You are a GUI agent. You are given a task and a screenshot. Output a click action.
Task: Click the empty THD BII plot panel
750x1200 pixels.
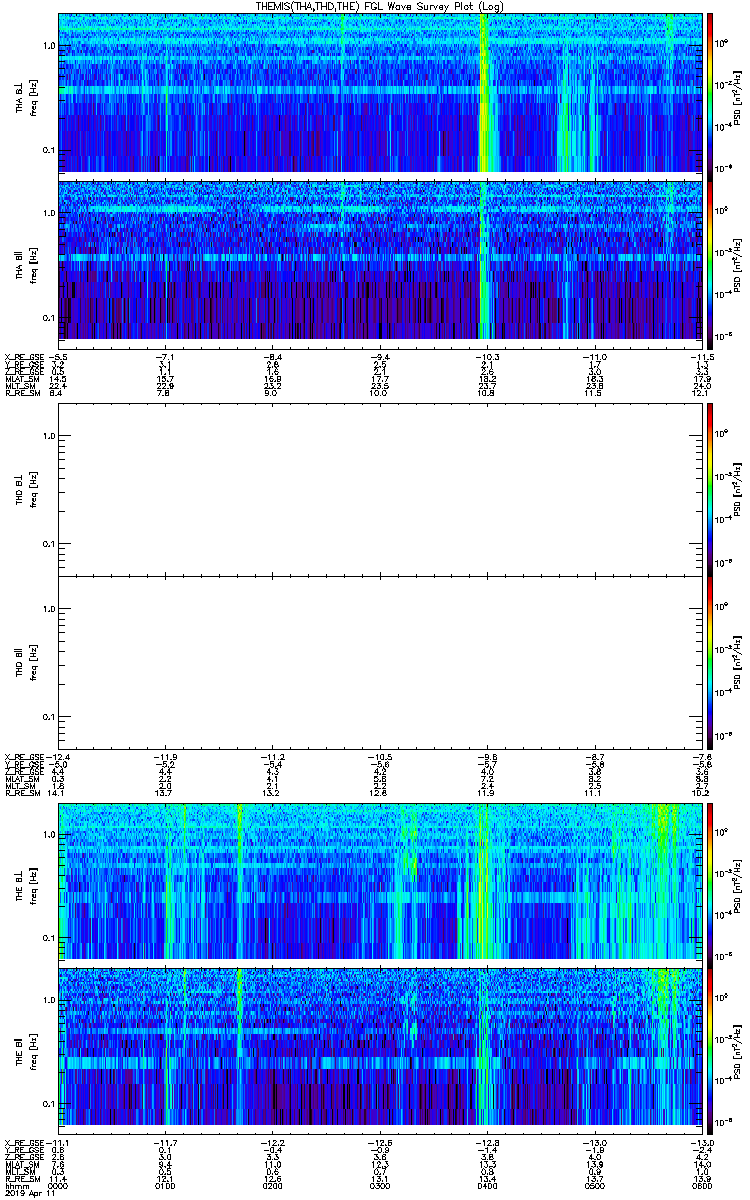[x=381, y=662]
